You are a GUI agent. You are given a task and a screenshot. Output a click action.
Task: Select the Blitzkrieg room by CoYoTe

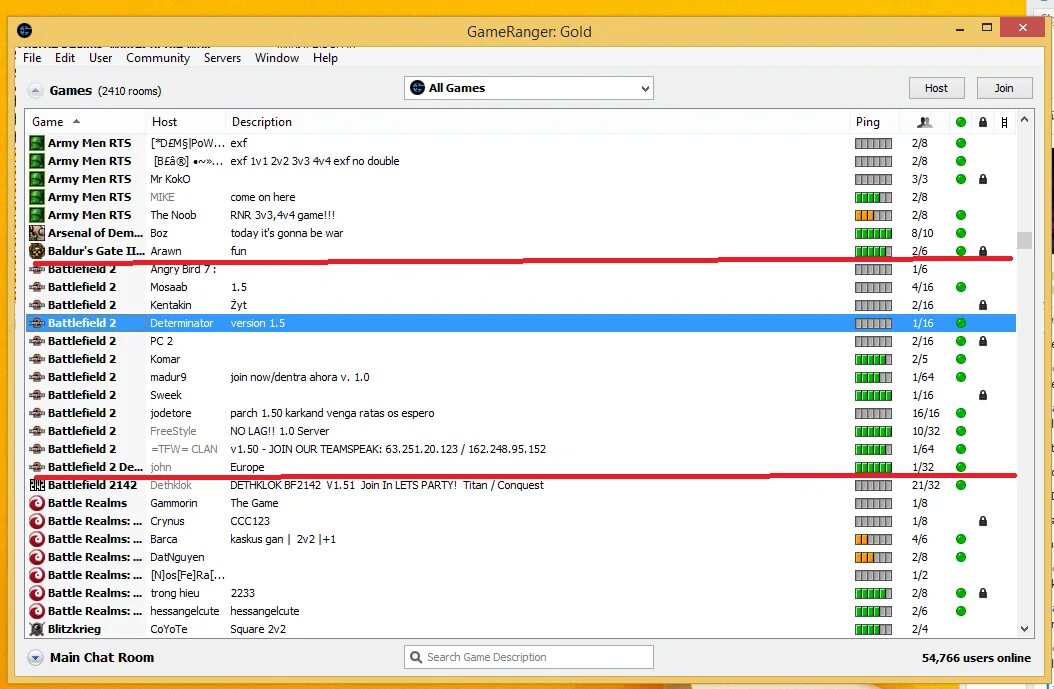coord(521,629)
